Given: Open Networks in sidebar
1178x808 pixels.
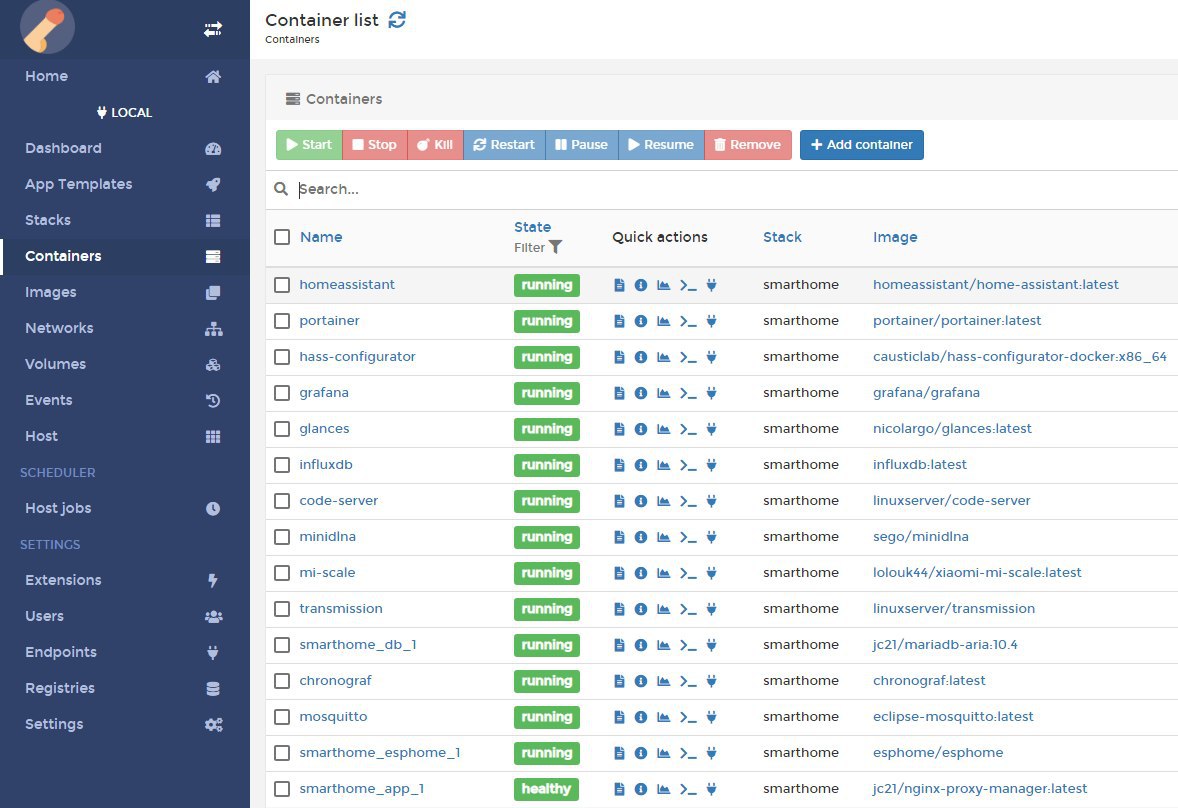Looking at the screenshot, I should coord(125,329).
